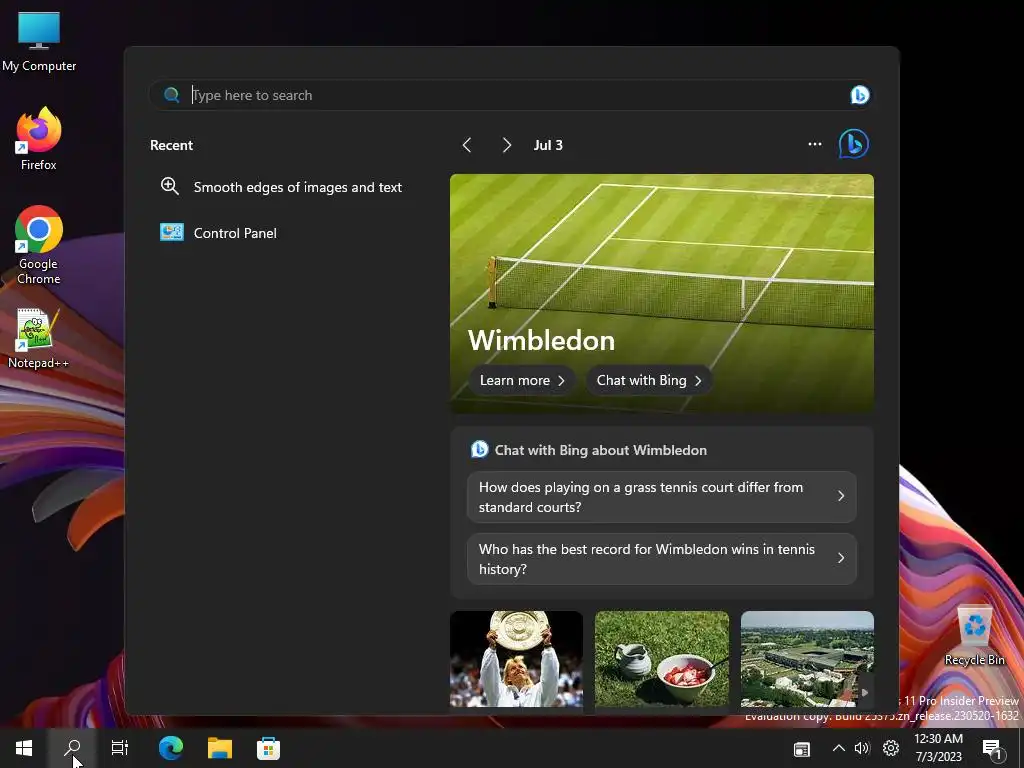Click Chat with Bing on Wimbledon card
This screenshot has width=1024, height=768.
[x=649, y=381]
